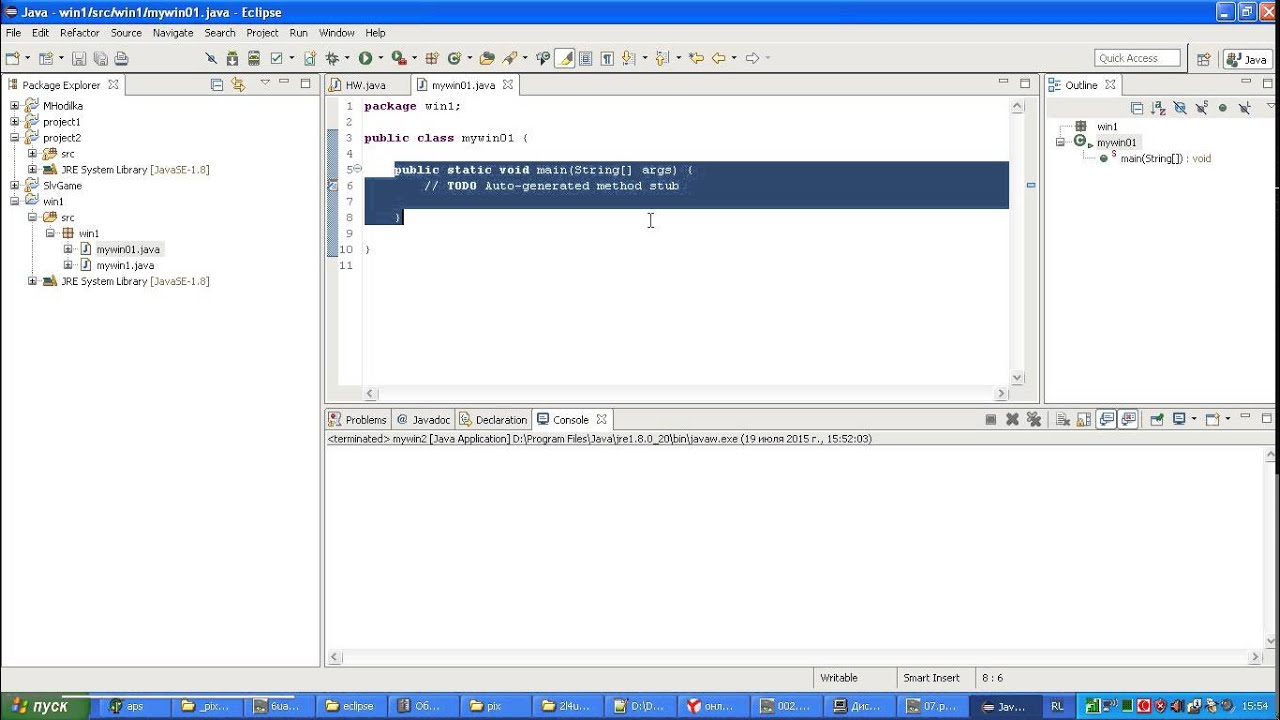Screen dimensions: 1280x720
Task: Click the Save All icon
Action: click(100, 59)
